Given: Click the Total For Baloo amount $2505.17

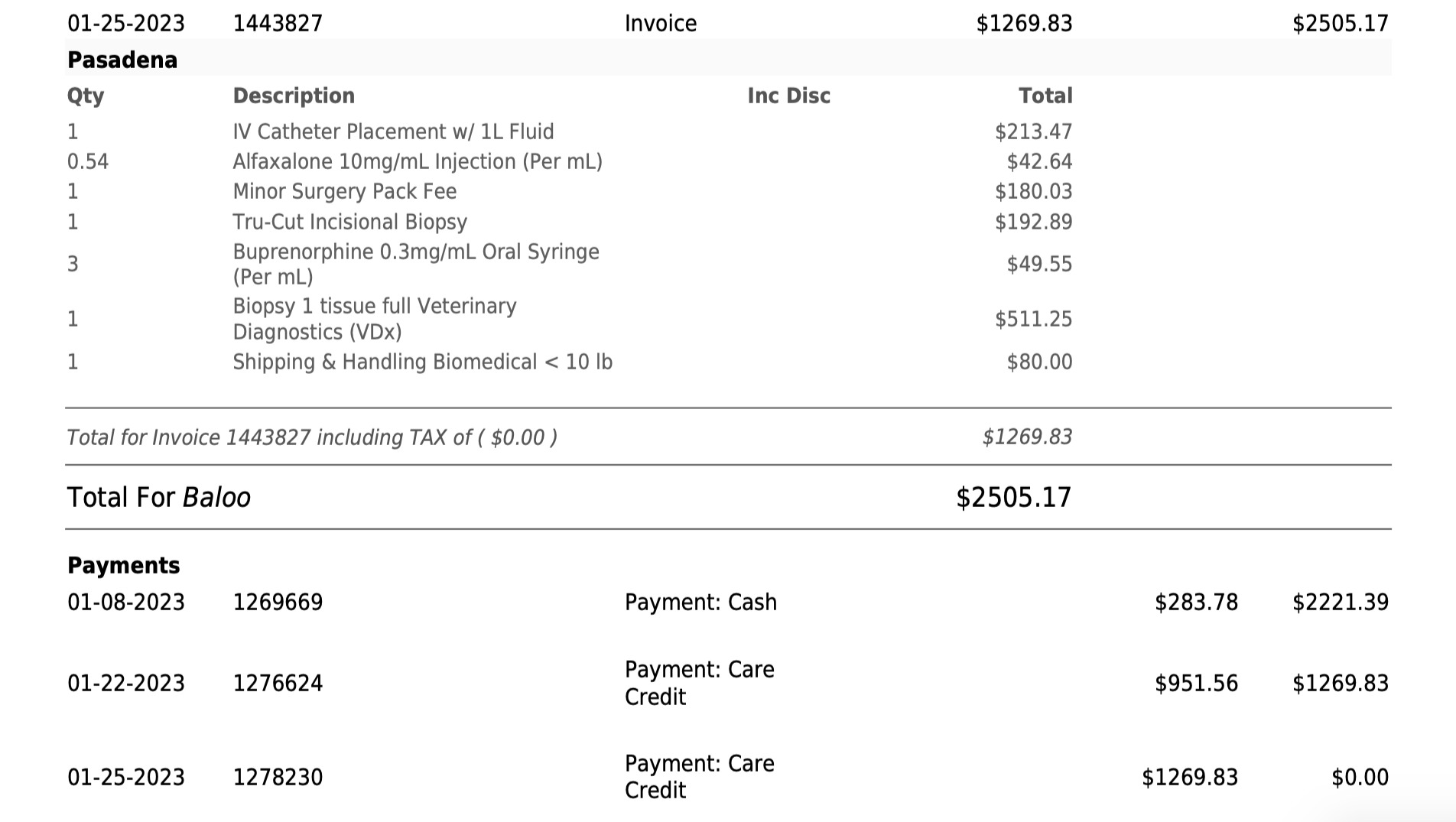Looking at the screenshot, I should (1013, 497).
